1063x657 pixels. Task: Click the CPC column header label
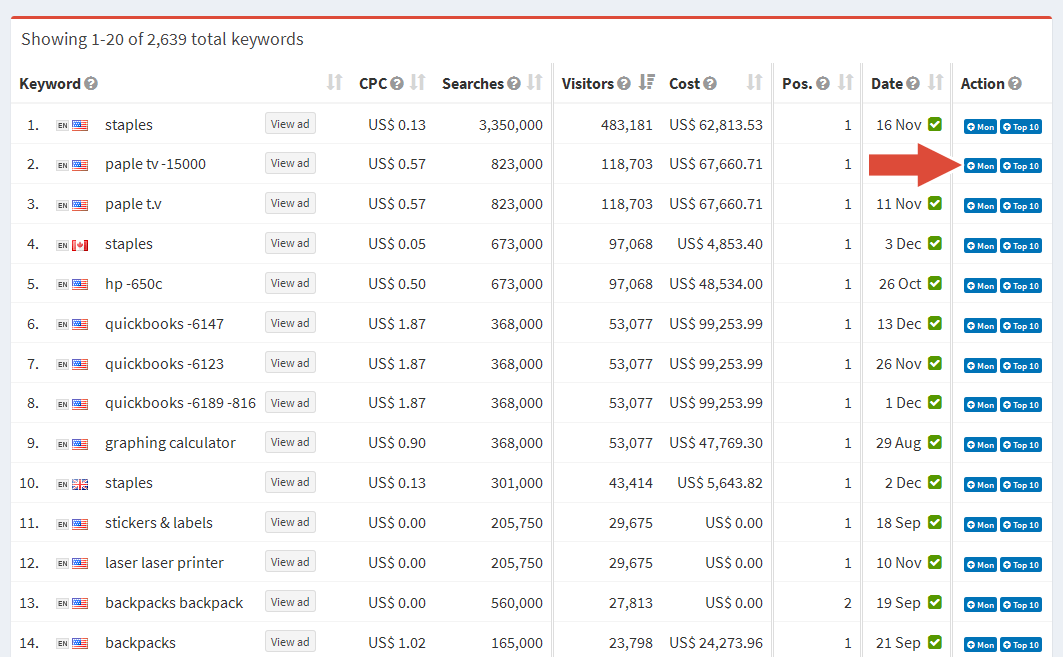(372, 84)
